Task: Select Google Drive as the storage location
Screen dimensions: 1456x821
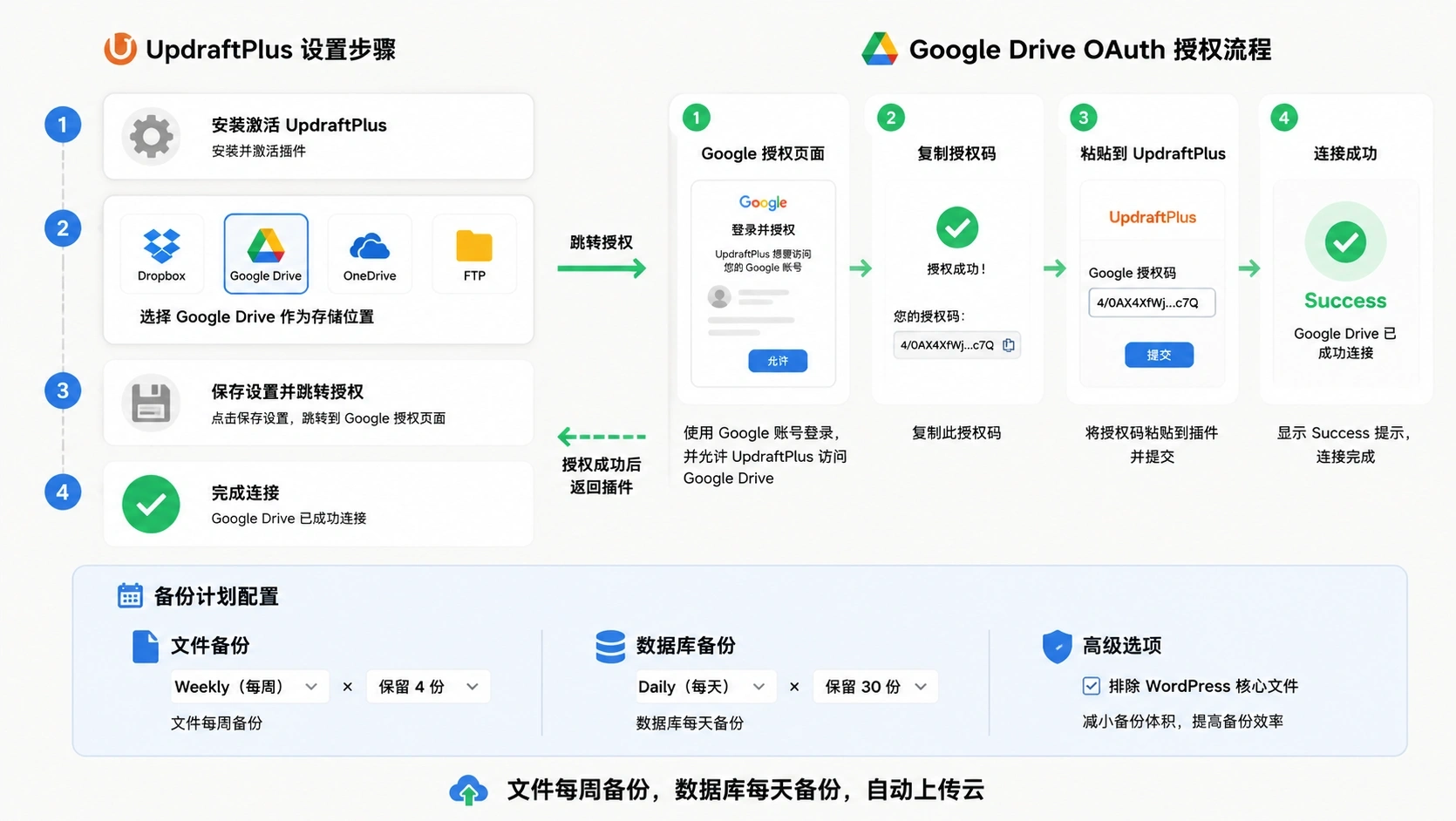Action: [266, 253]
